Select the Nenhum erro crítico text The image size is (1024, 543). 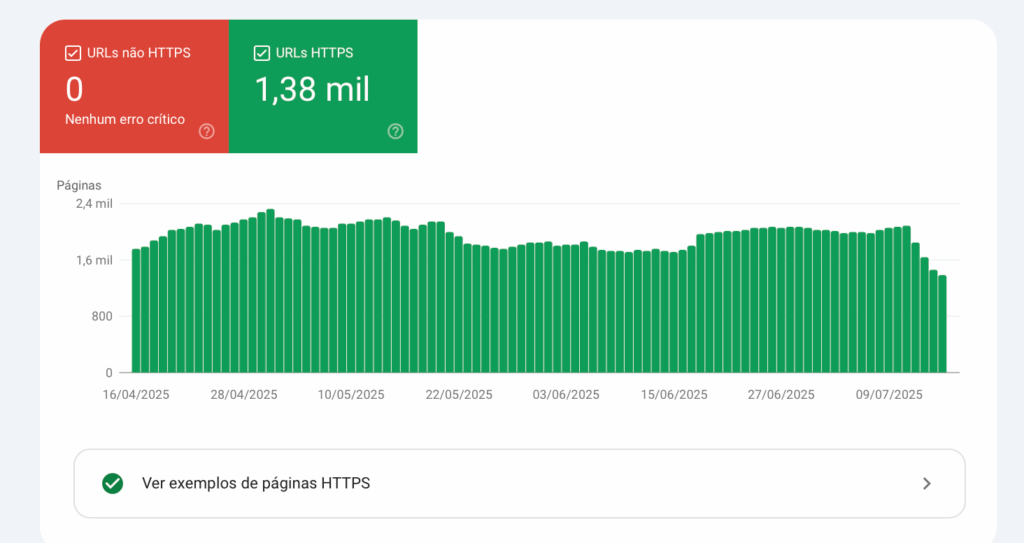pos(125,119)
